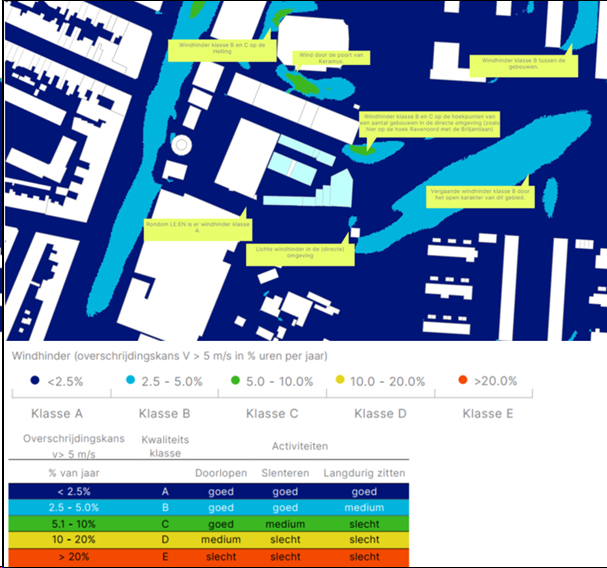Click the orange >20.0% legend dot
The width and height of the screenshot is (607, 568).
tap(463, 380)
